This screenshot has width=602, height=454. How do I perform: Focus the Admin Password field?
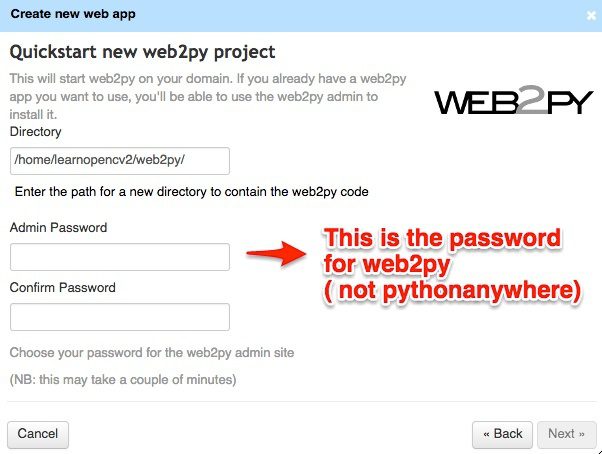(120, 257)
